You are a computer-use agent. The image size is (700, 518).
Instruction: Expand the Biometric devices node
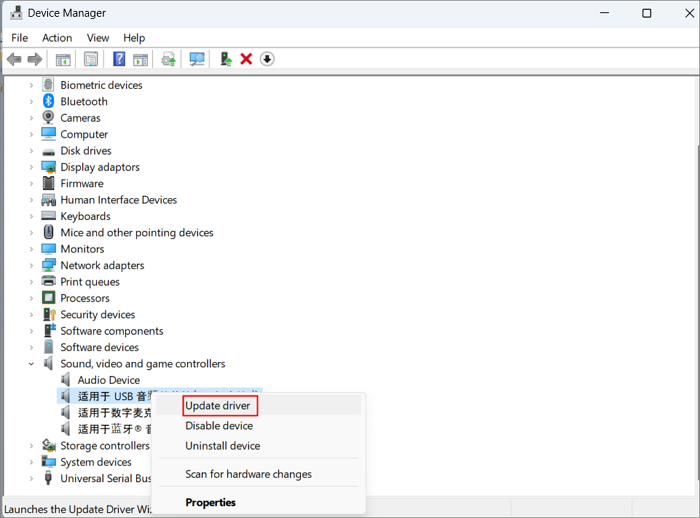coord(31,85)
